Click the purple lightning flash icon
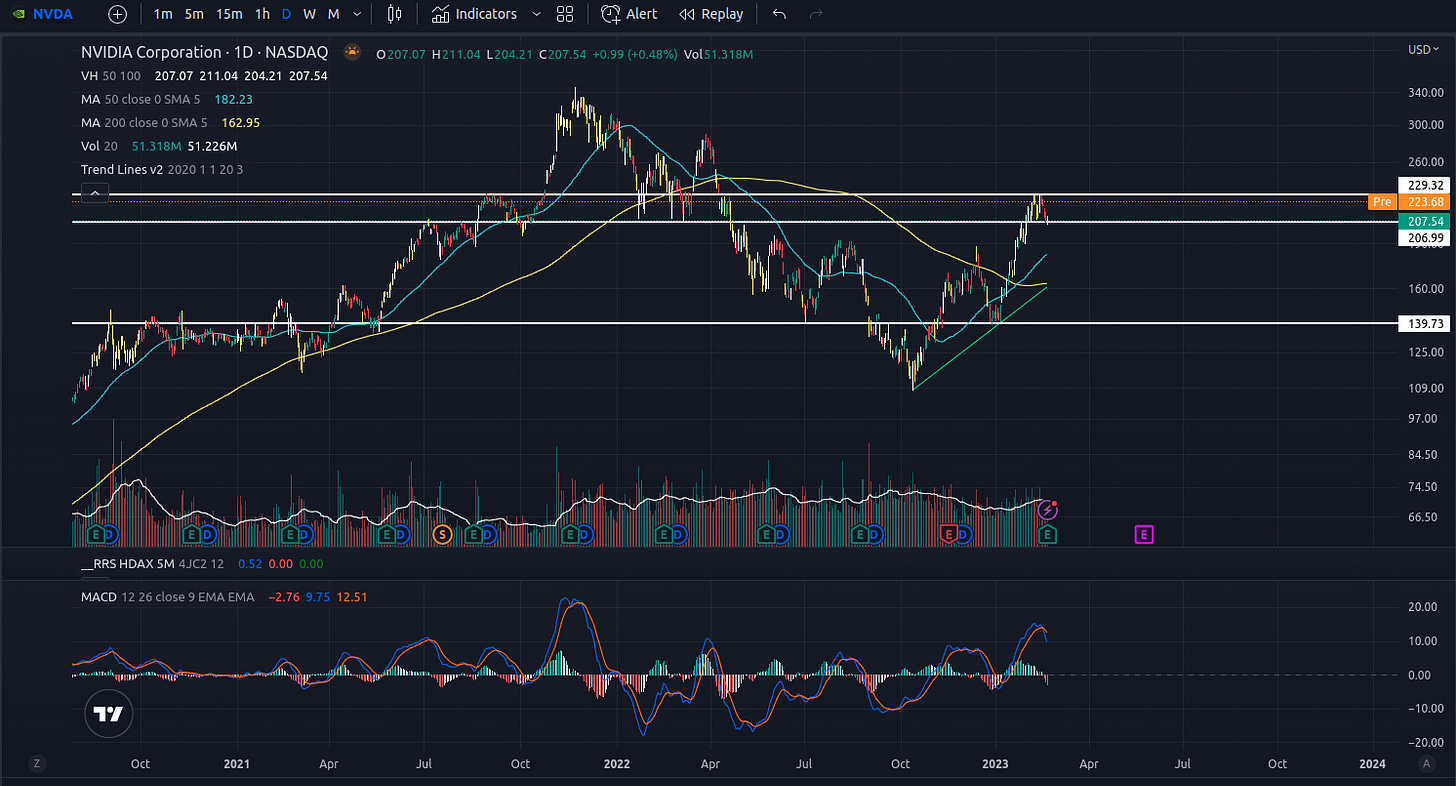1456x786 pixels. [x=1048, y=511]
